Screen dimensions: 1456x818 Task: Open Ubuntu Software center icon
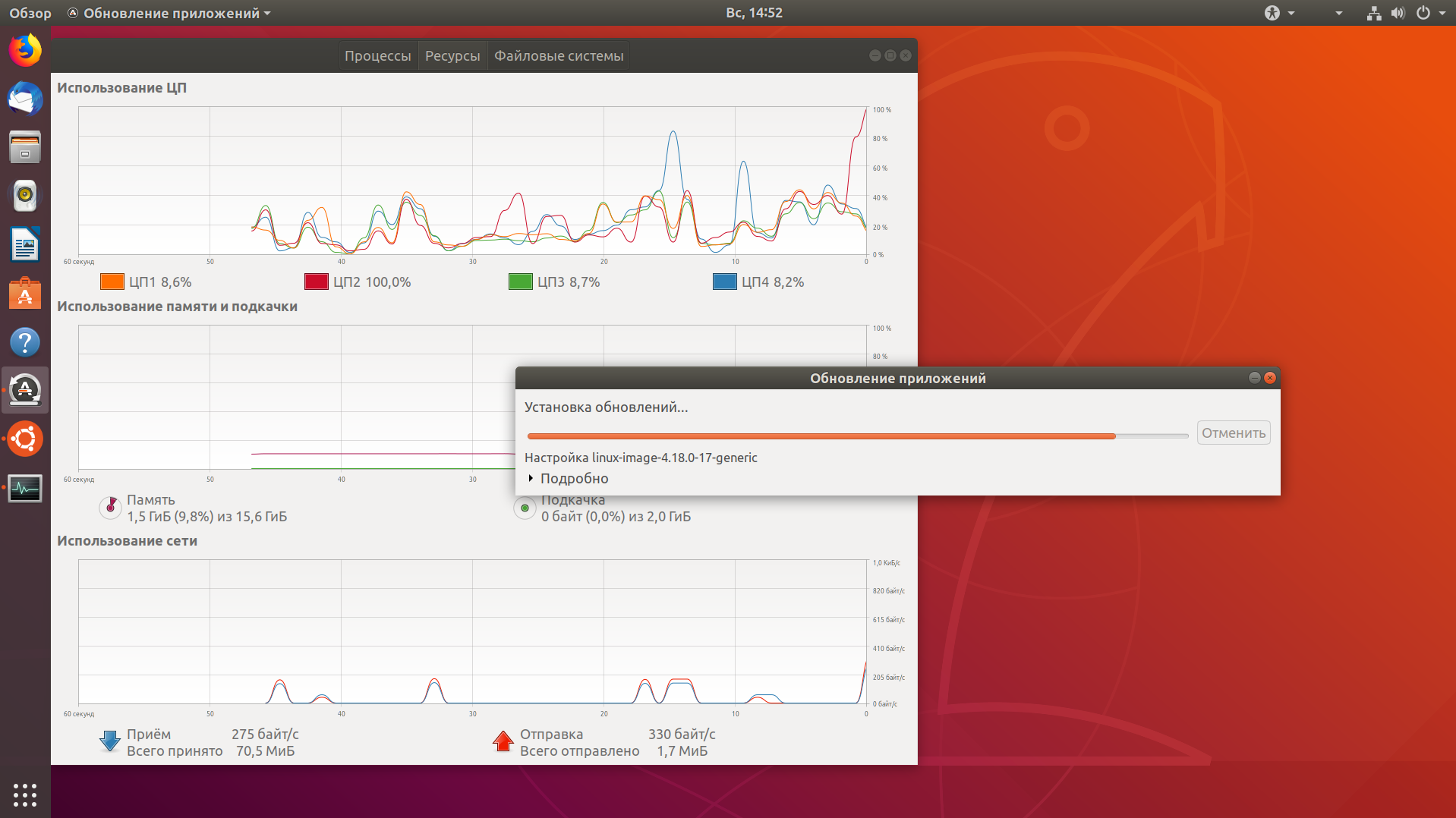(x=25, y=294)
